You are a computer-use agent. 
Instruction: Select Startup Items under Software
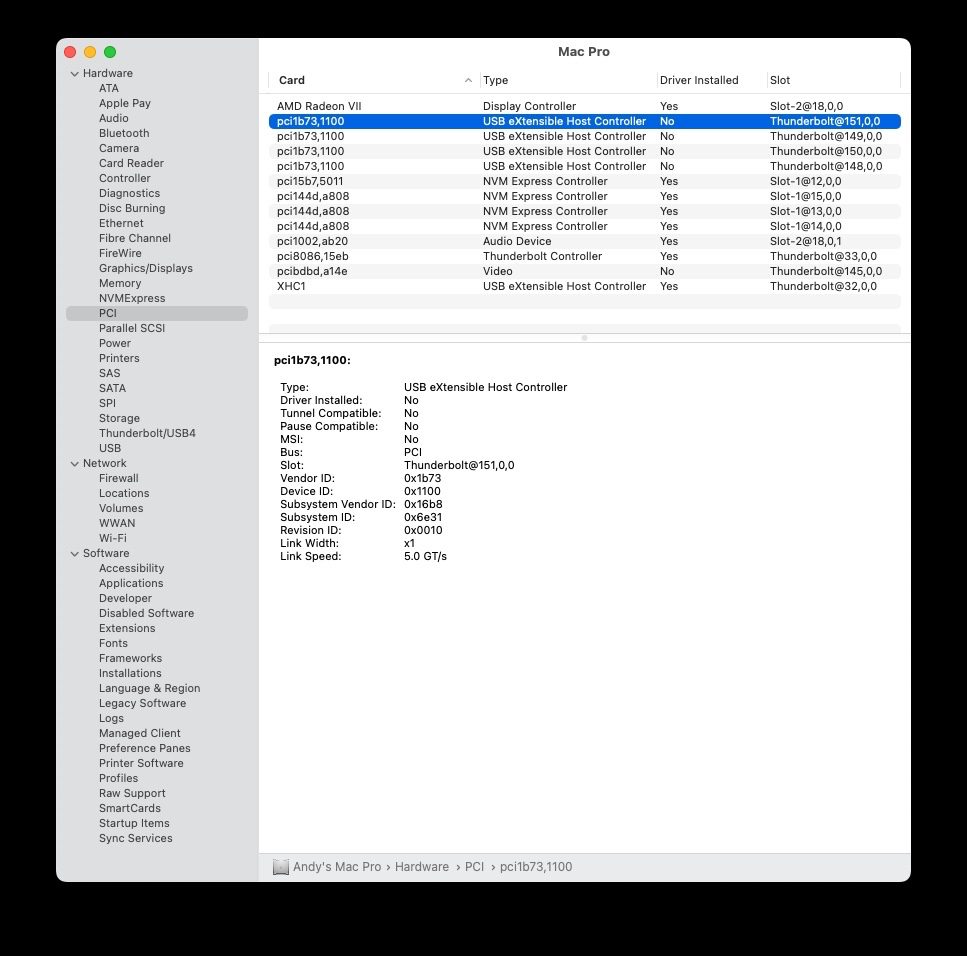[134, 823]
